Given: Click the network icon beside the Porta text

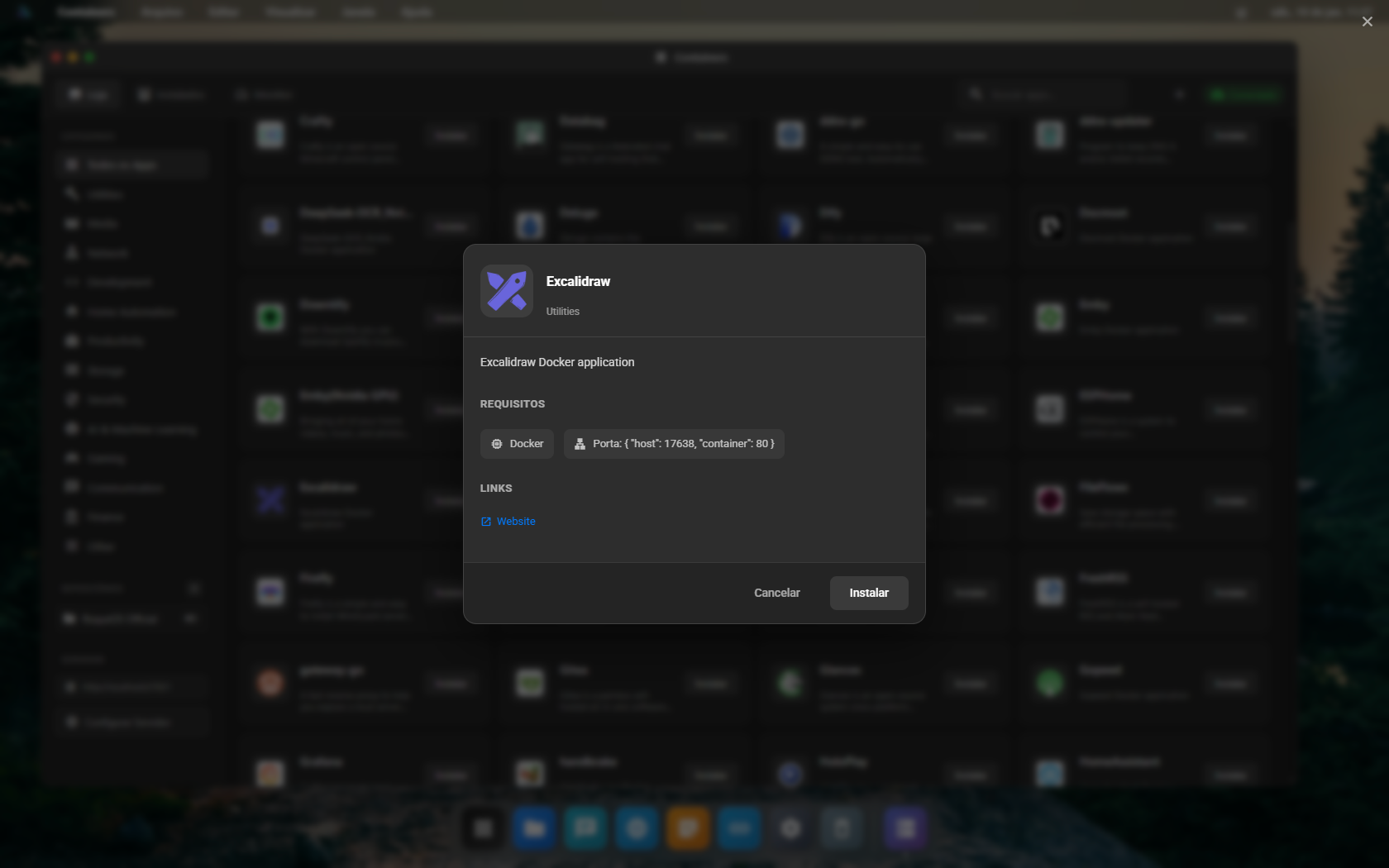Looking at the screenshot, I should click(x=580, y=444).
